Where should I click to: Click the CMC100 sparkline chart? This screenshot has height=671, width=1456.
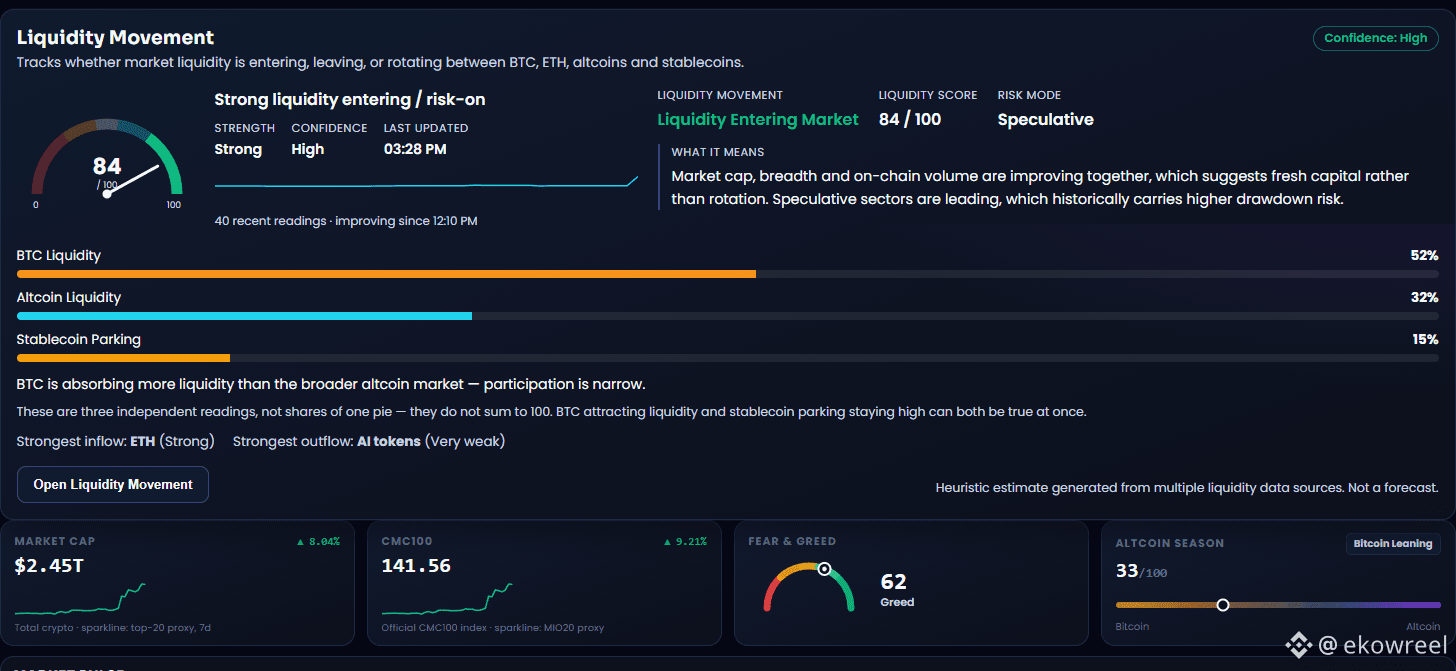[x=447, y=599]
